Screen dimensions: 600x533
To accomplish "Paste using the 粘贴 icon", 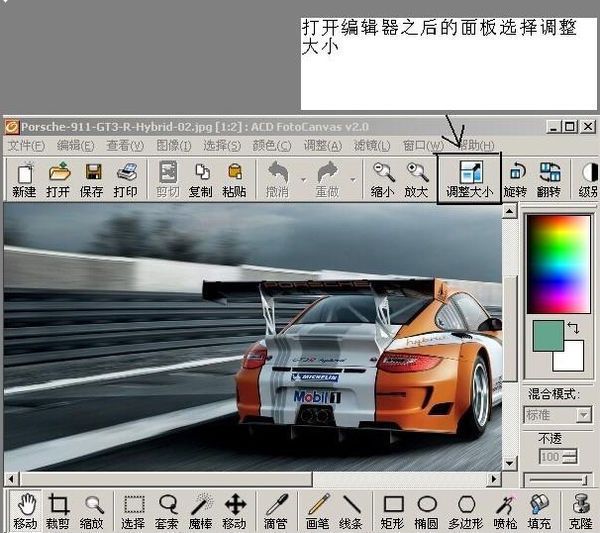I will coord(234,179).
